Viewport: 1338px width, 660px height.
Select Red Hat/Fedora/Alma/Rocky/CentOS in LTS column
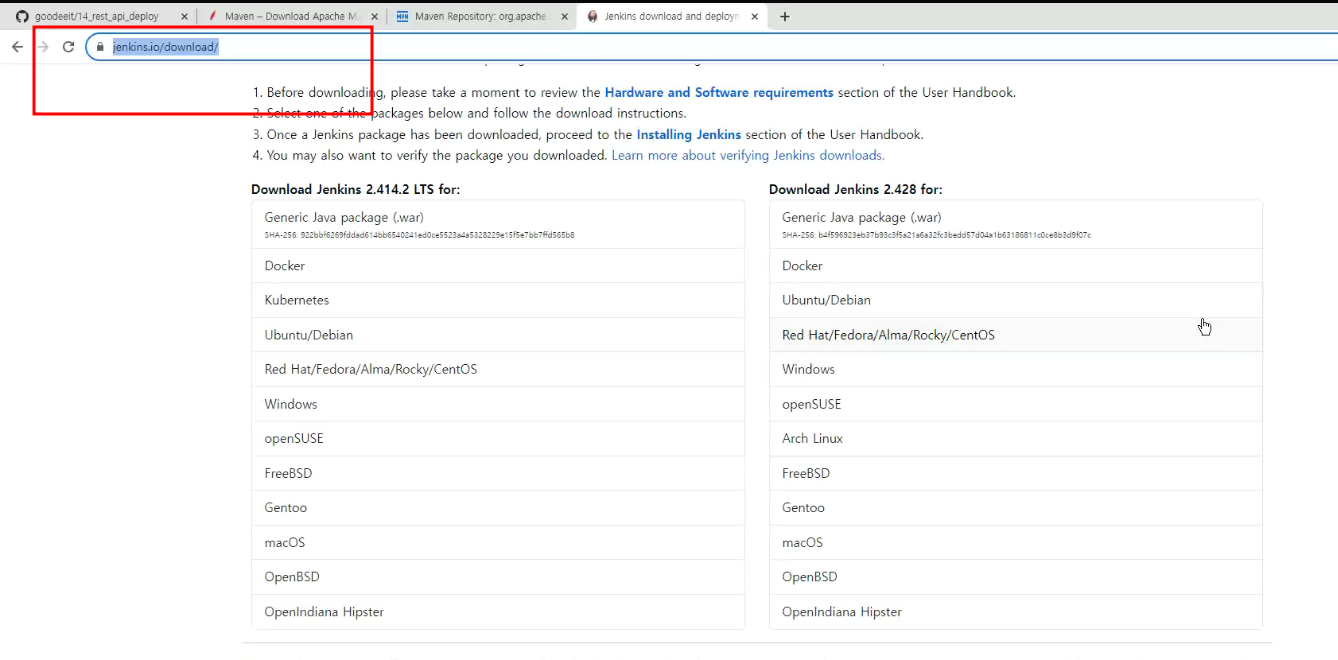tap(498, 369)
